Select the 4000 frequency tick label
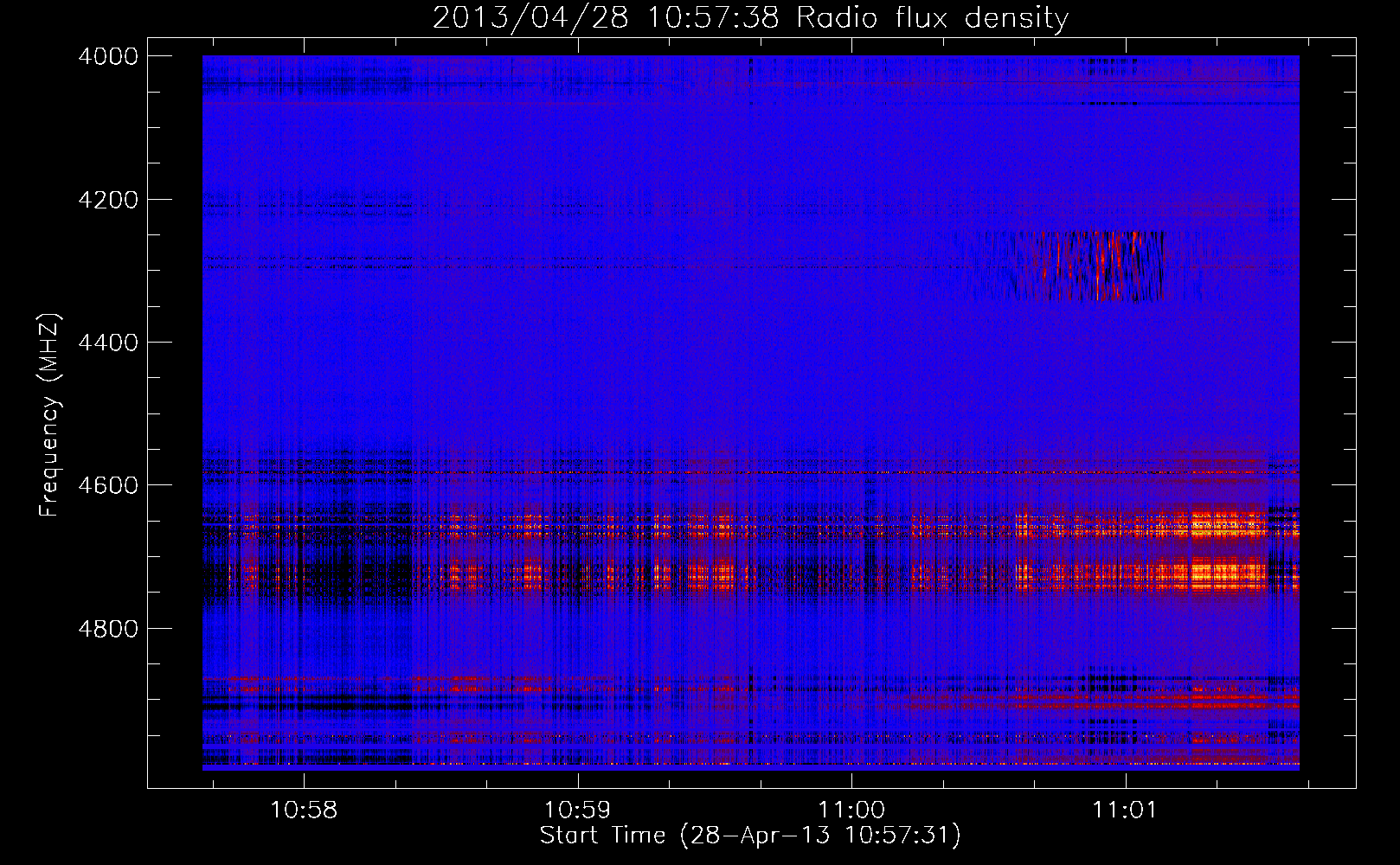 [108, 56]
